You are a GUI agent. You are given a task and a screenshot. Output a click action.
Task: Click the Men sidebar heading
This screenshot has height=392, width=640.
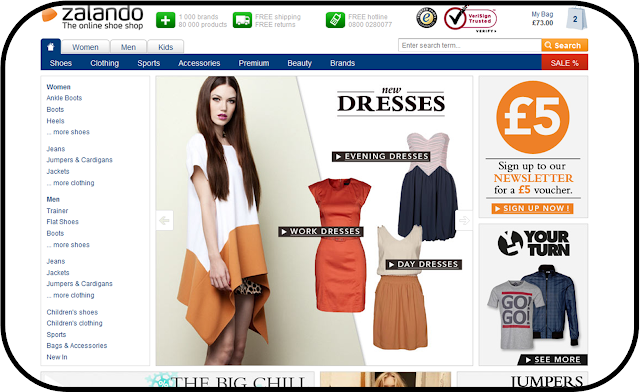(53, 199)
